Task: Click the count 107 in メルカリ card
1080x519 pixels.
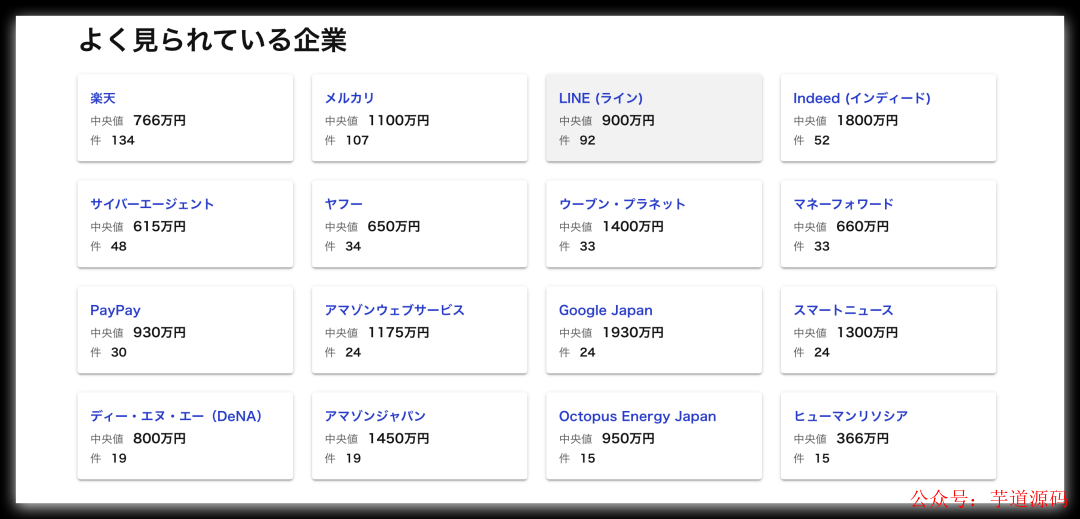Action: pos(357,140)
